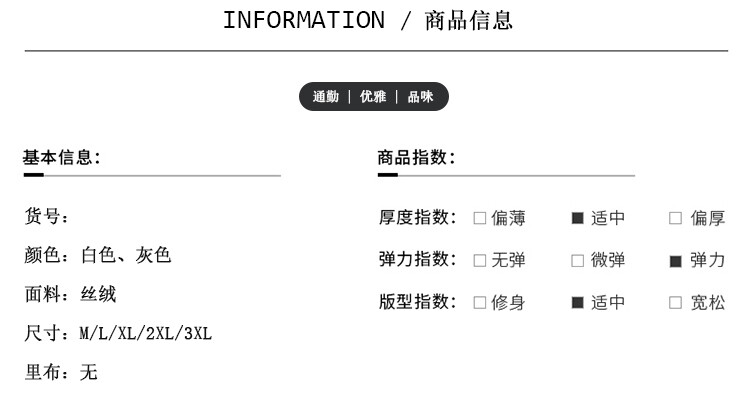Check the 宽松 fit checkbox
This screenshot has width=750, height=419.
coord(675,303)
